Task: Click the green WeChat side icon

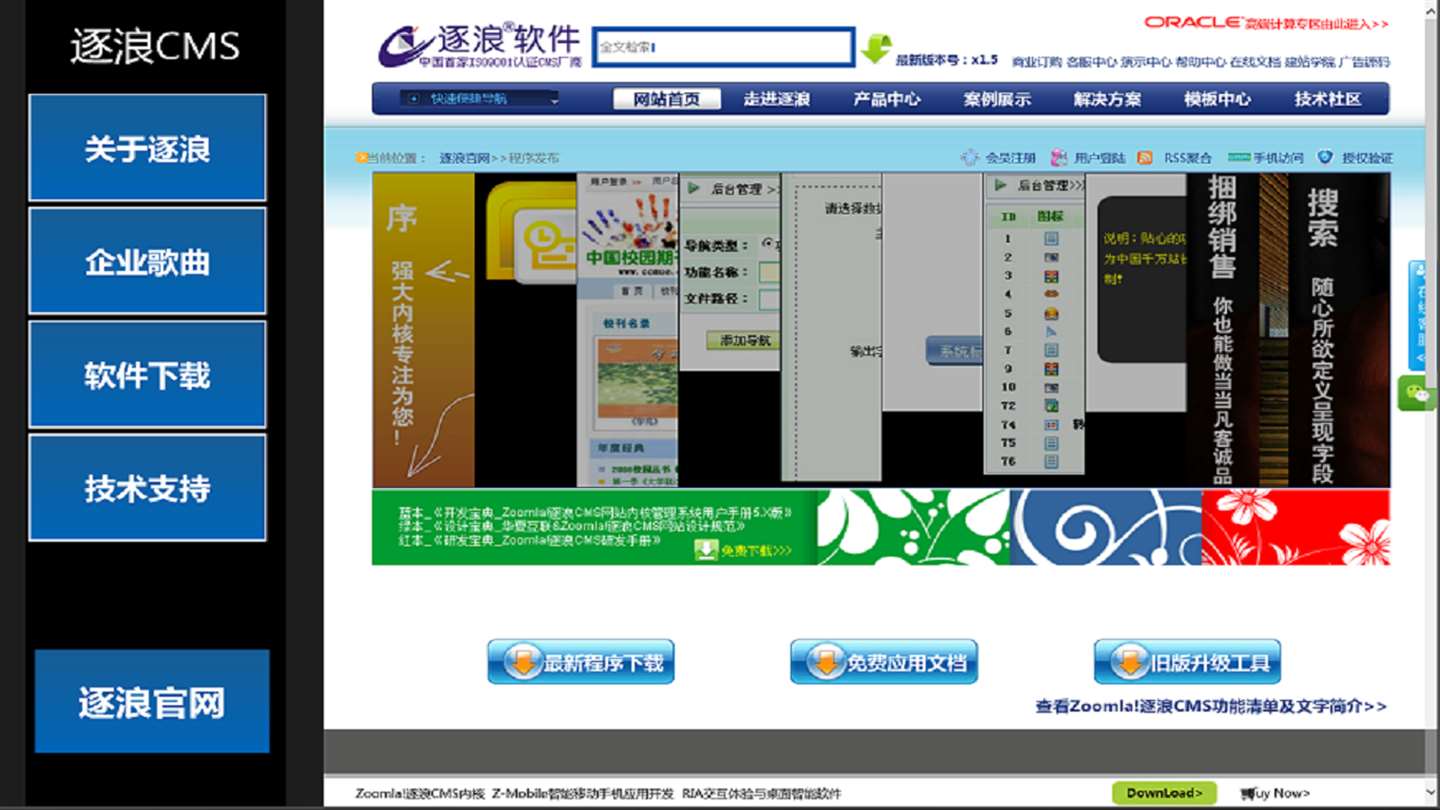Action: tap(1417, 393)
